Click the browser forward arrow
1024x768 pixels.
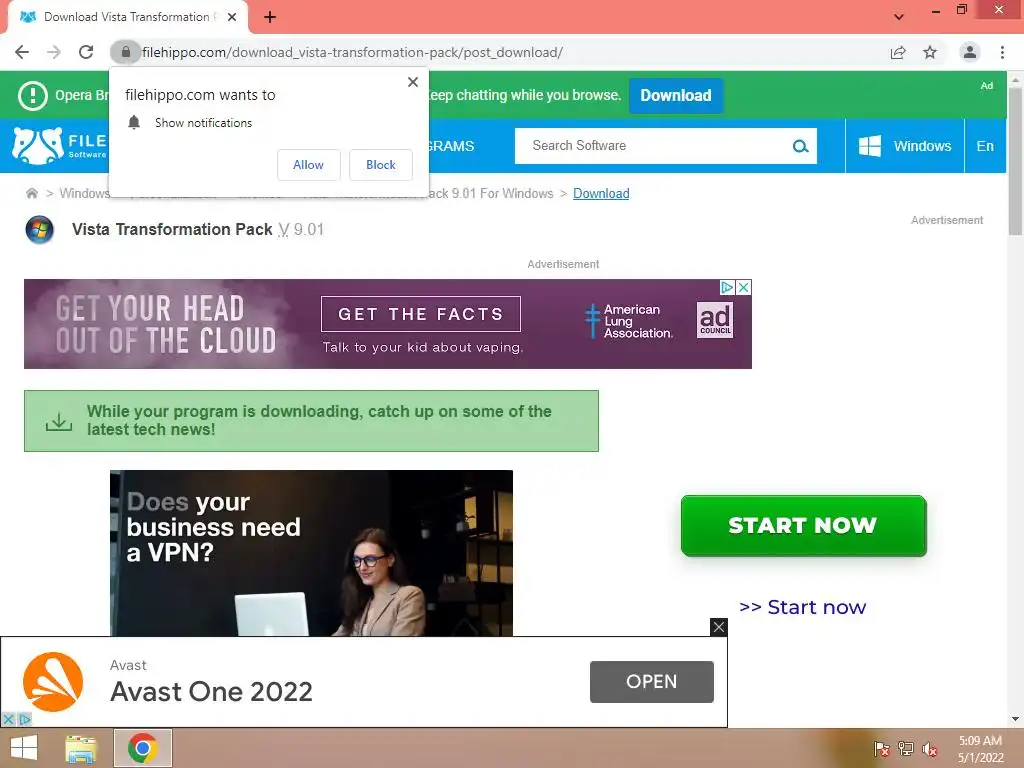(54, 52)
